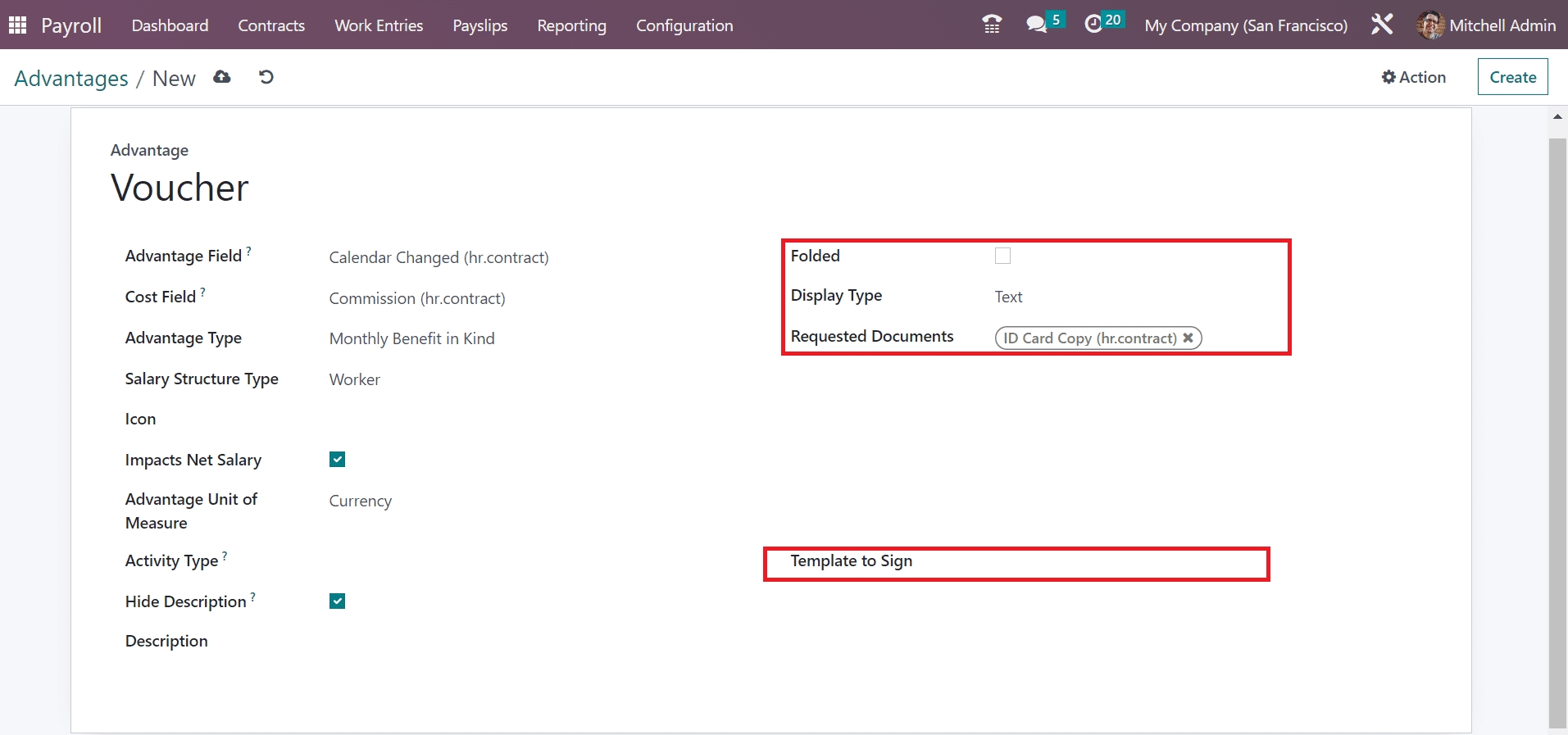Click the Create button
Viewport: 1568px width, 735px height.
point(1512,77)
